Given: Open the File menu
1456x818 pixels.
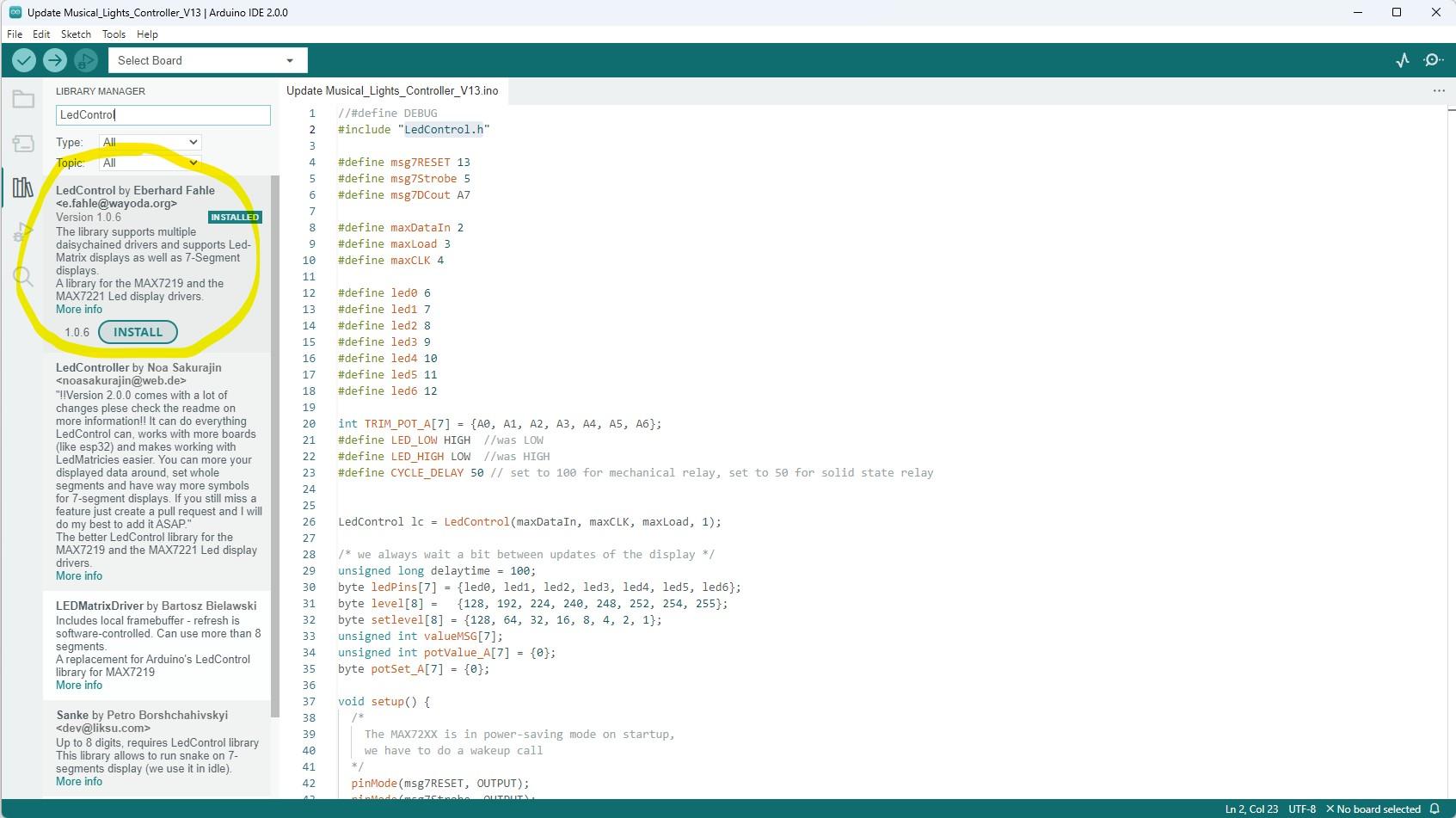Looking at the screenshot, I should point(15,34).
